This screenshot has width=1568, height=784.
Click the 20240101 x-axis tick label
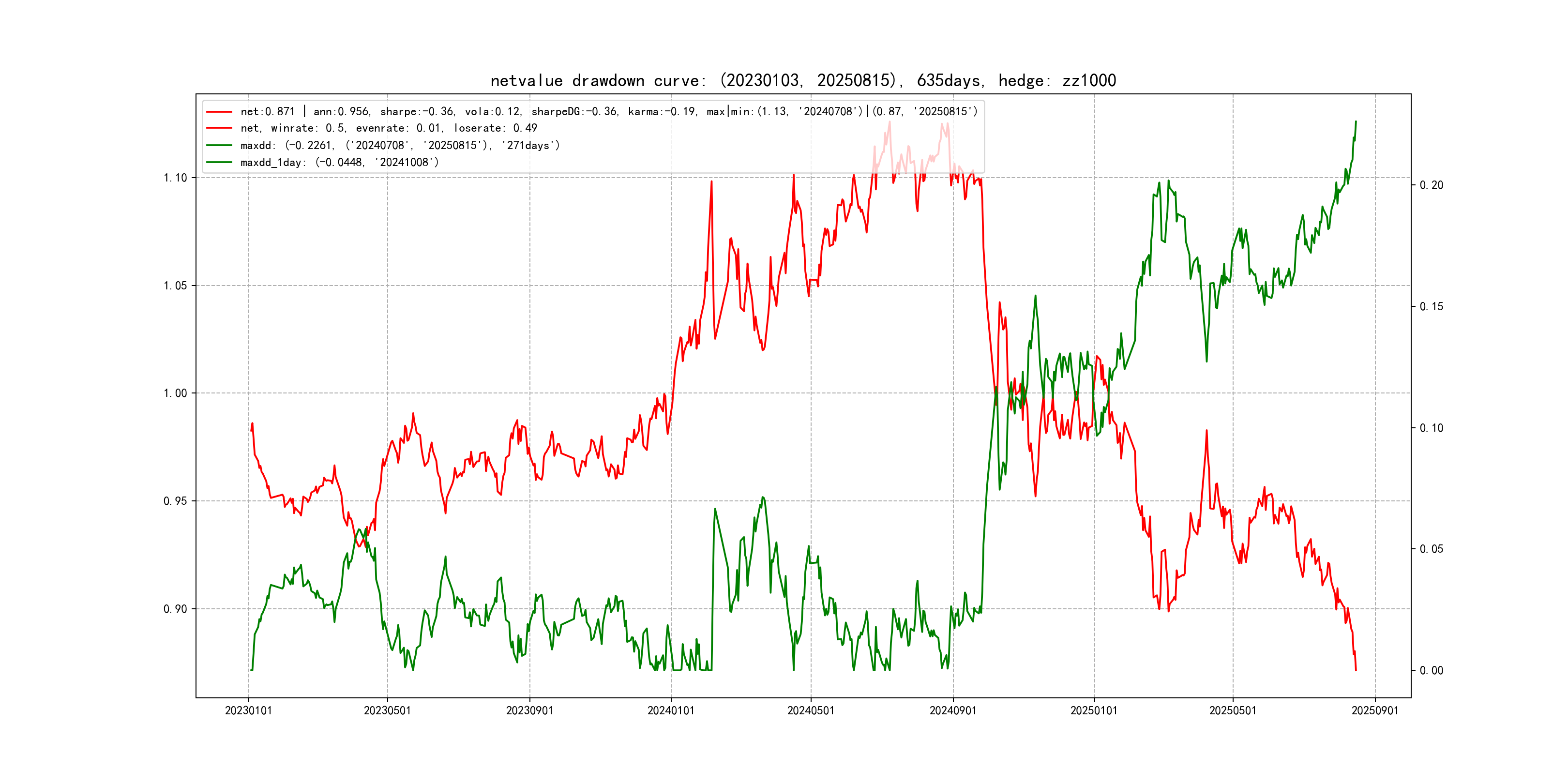pyautogui.click(x=671, y=711)
